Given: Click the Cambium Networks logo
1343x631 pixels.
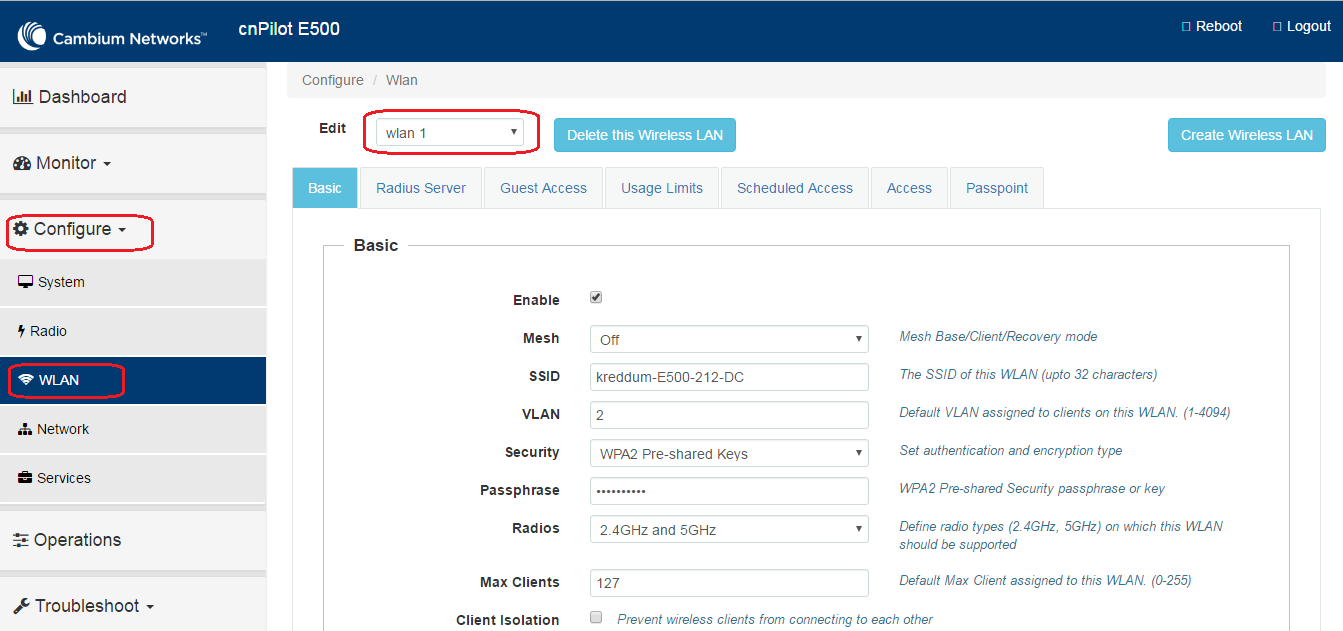Looking at the screenshot, I should pyautogui.click(x=112, y=37).
